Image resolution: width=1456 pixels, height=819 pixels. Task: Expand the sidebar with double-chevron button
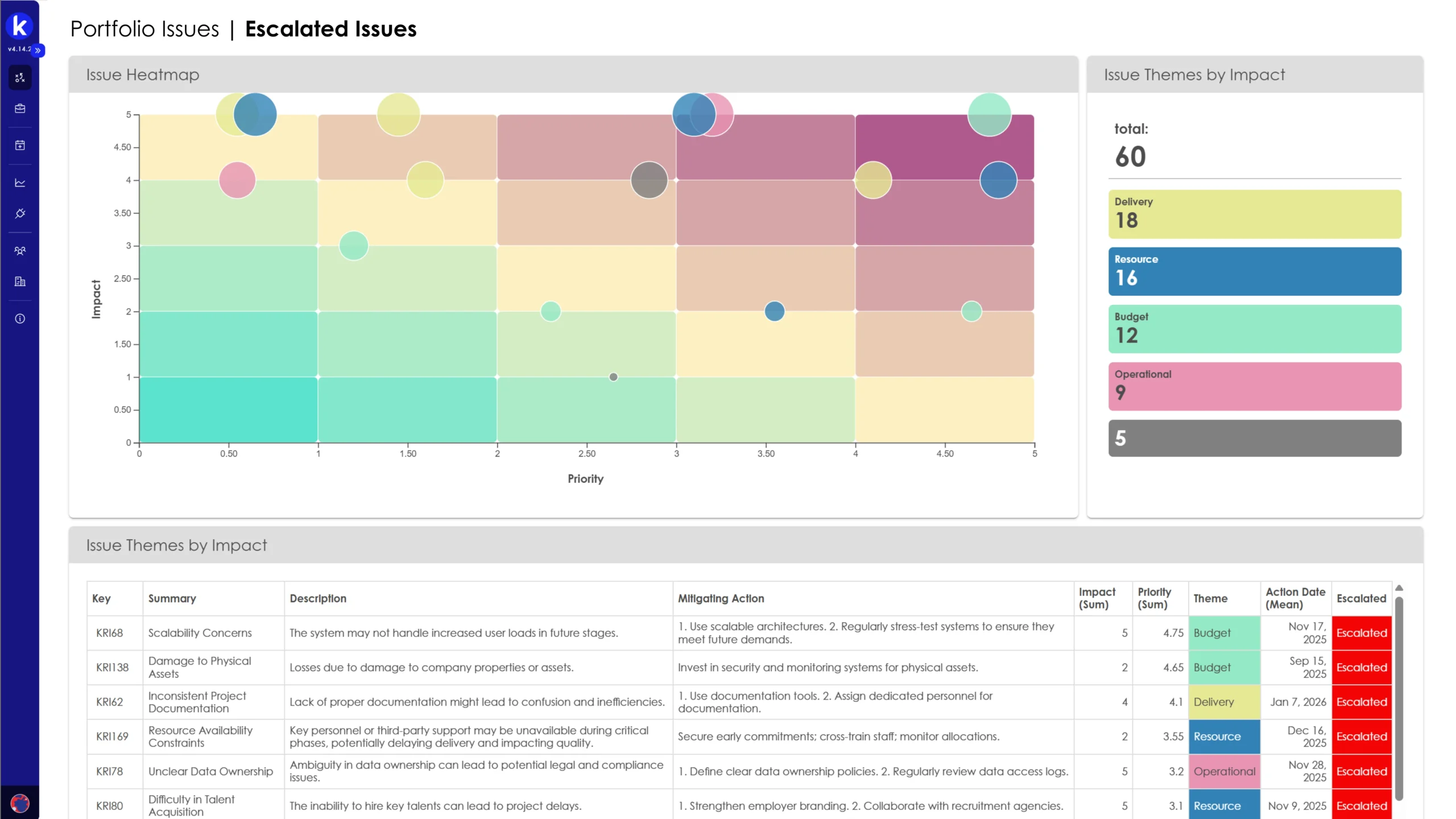(38, 51)
